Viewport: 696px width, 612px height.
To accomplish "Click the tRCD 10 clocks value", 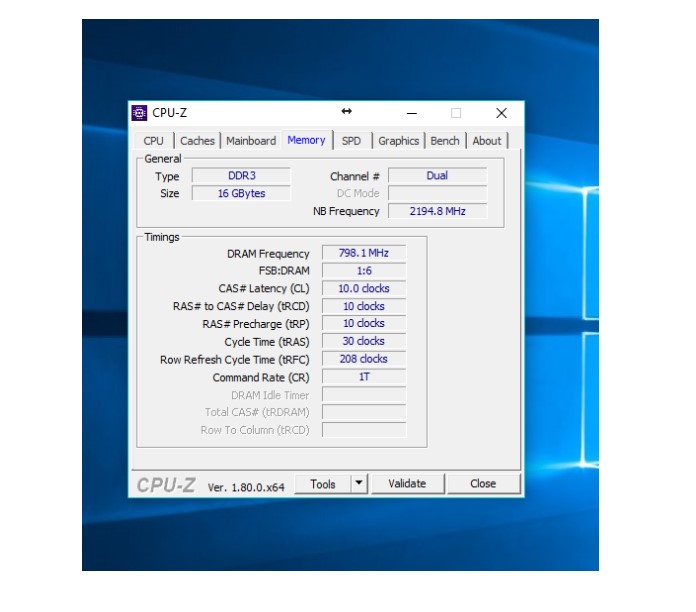I will point(364,306).
